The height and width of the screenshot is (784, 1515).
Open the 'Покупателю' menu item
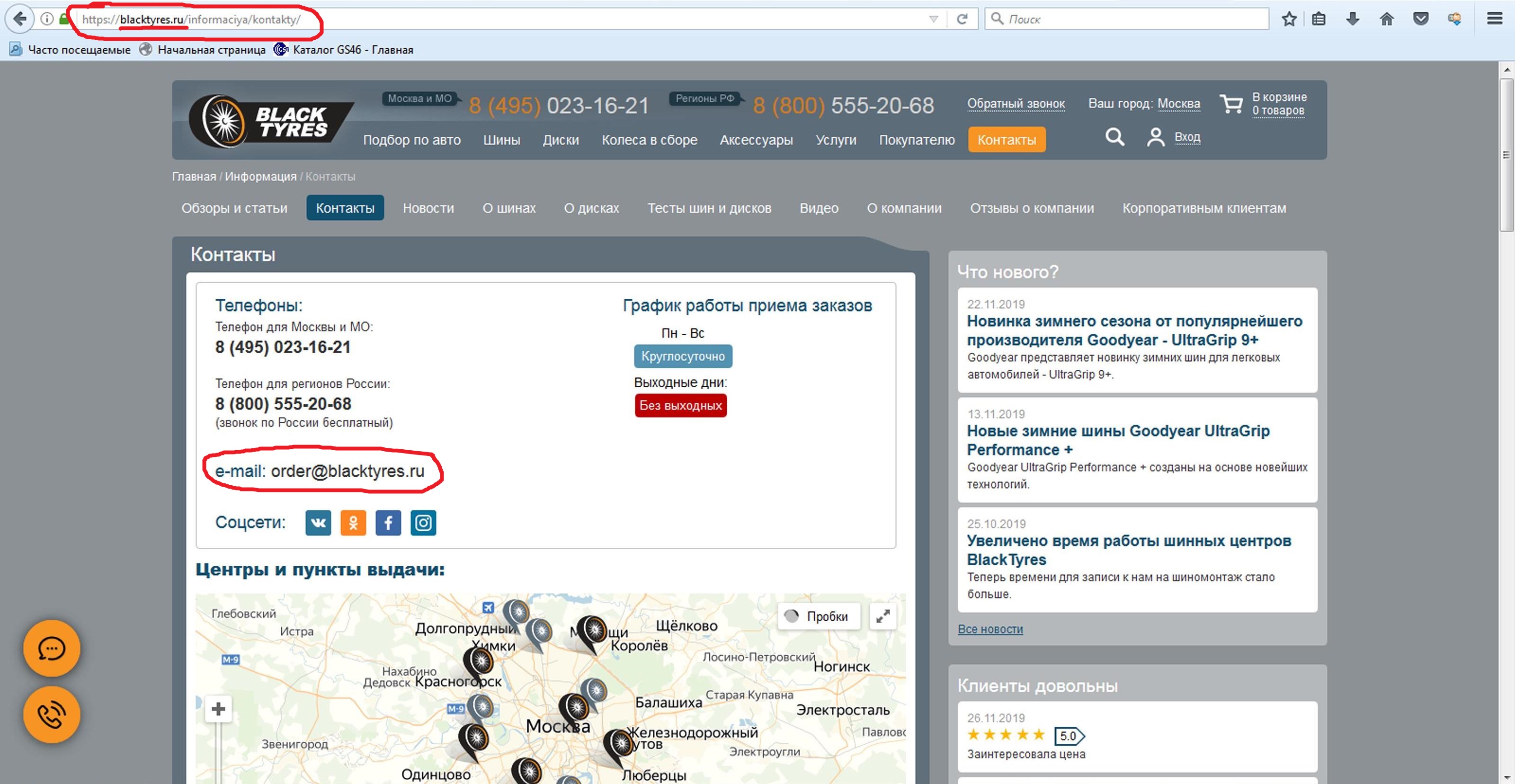[x=917, y=140]
